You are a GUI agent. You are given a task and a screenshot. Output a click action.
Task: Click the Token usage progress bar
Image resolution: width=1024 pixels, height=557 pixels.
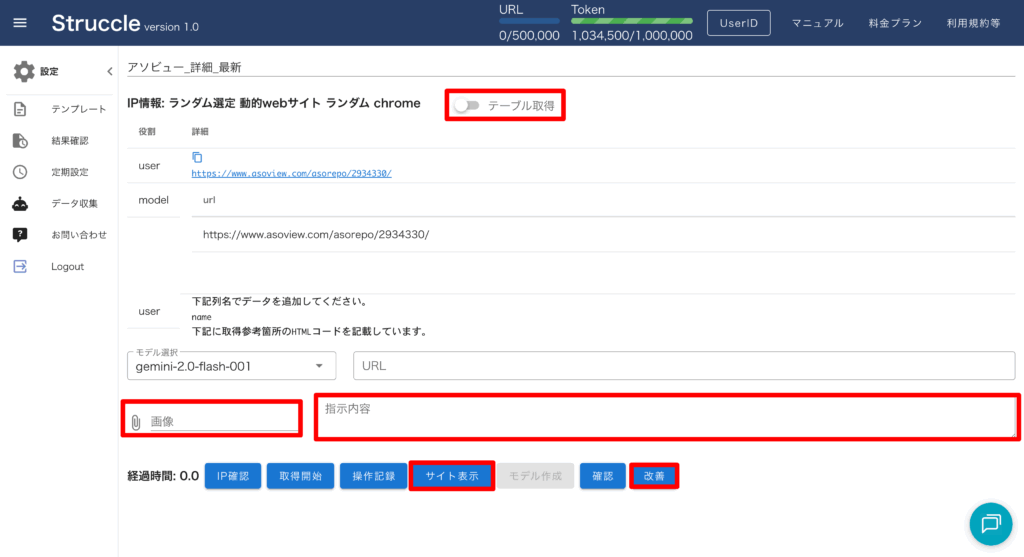[631, 20]
